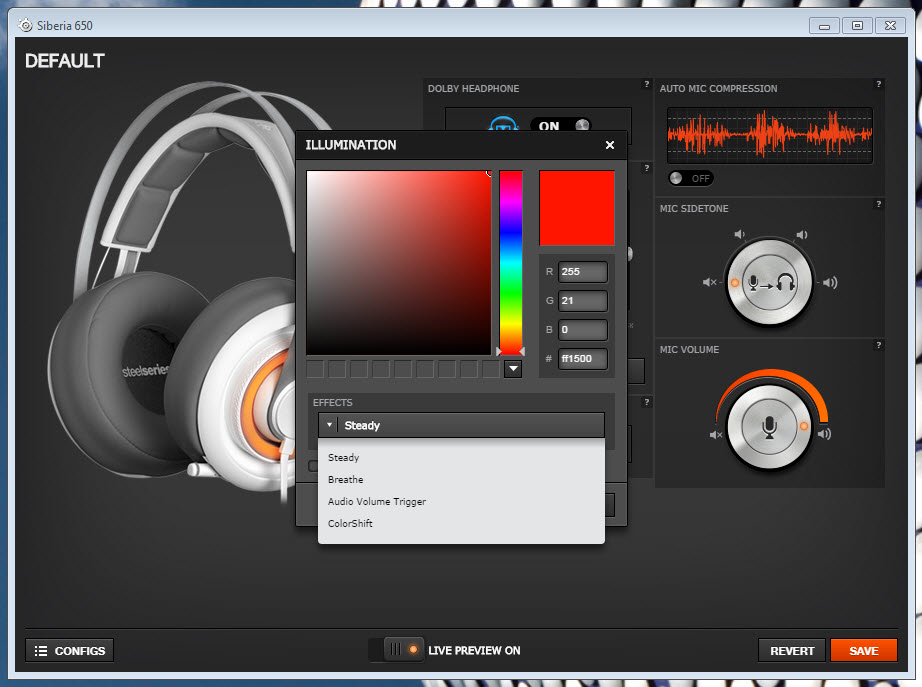Close the Illumination dialog

610,145
